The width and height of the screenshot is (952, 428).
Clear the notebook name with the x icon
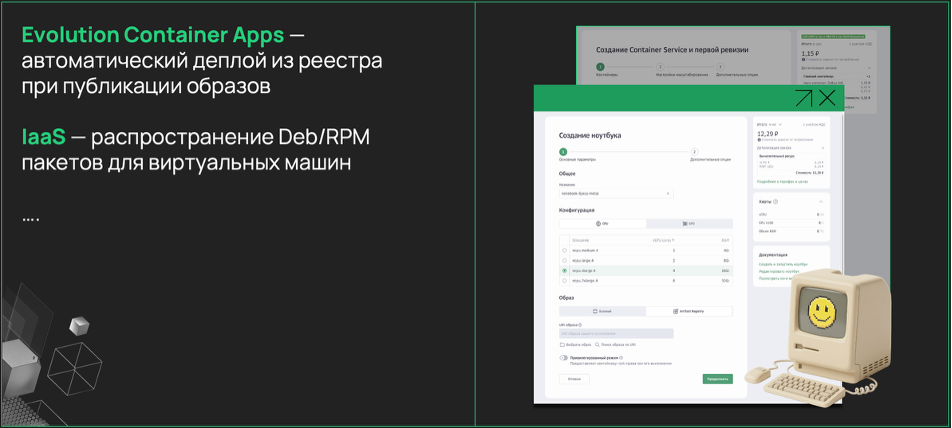click(x=668, y=194)
